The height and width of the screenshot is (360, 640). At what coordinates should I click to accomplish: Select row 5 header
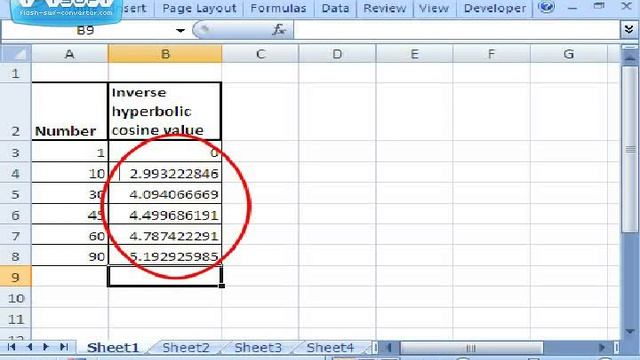point(16,194)
